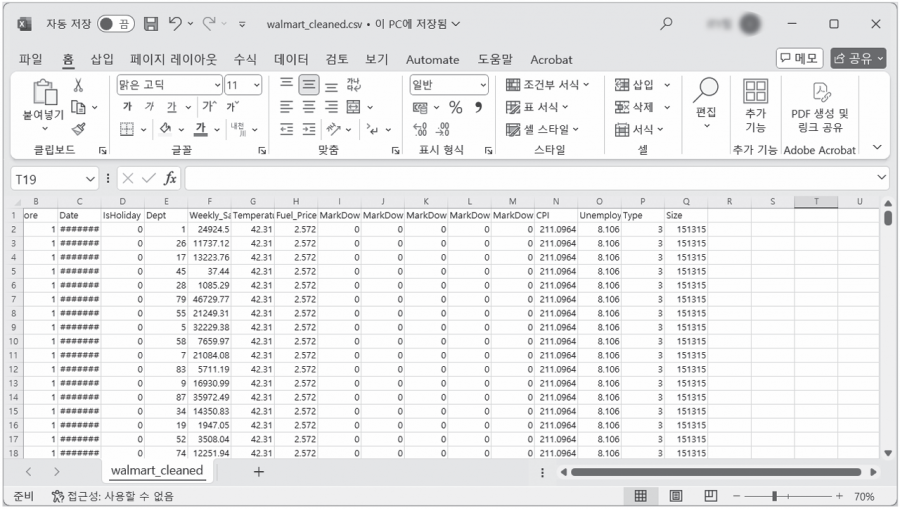
Task: Select column T header
Action: 816,201
